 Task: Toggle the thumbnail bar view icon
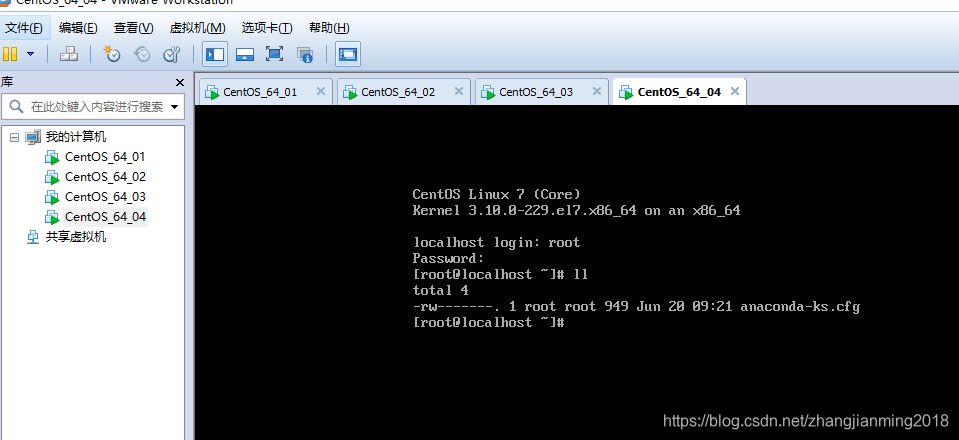tap(245, 54)
